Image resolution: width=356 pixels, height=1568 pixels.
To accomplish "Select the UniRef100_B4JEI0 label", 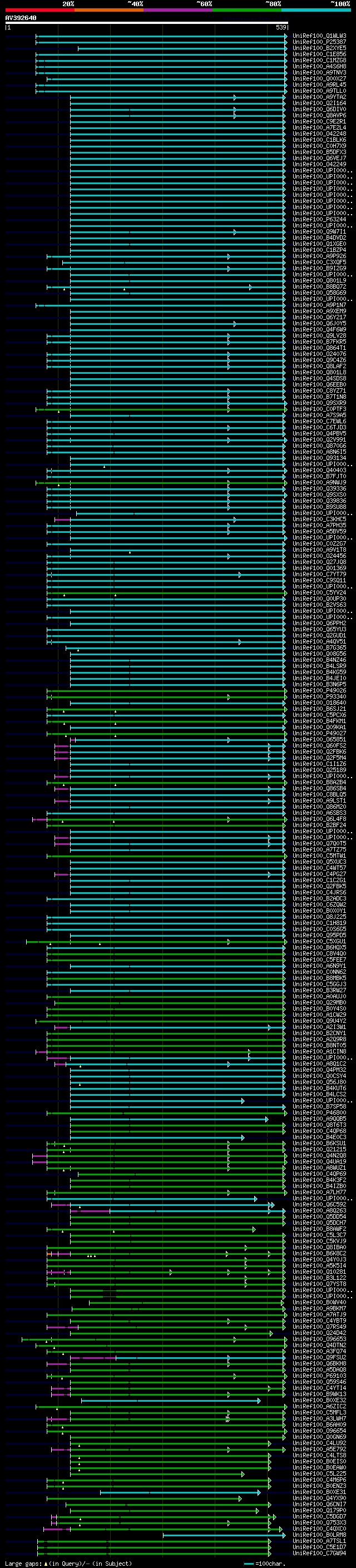I will coord(319,678).
